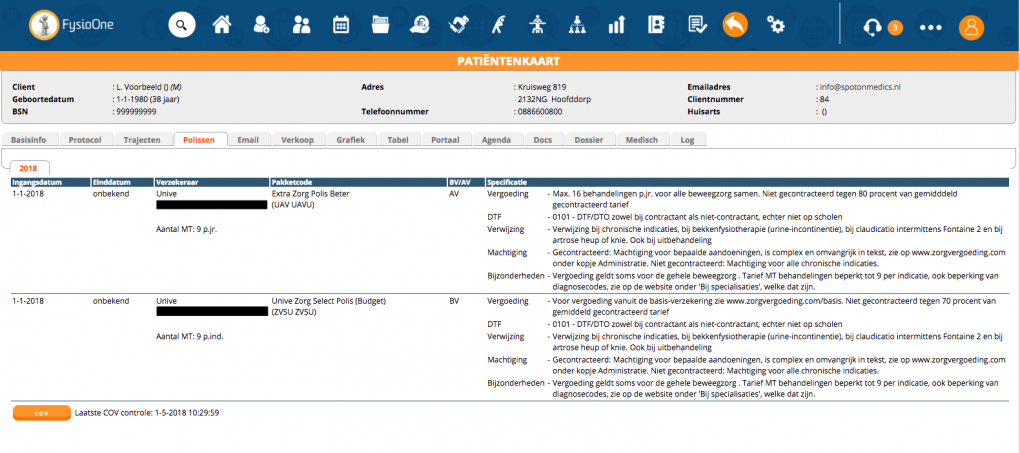Open the Verkoop tab
Screen dimensions: 1020x453
297,140
